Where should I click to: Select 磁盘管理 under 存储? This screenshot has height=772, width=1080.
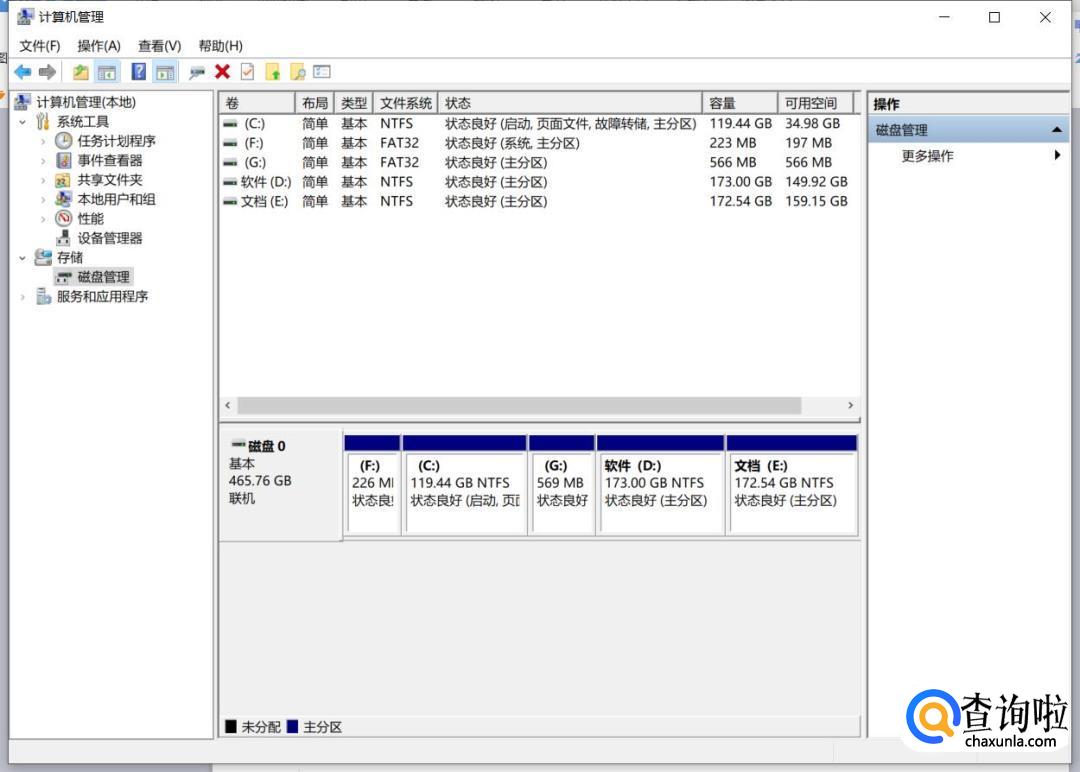pos(104,277)
